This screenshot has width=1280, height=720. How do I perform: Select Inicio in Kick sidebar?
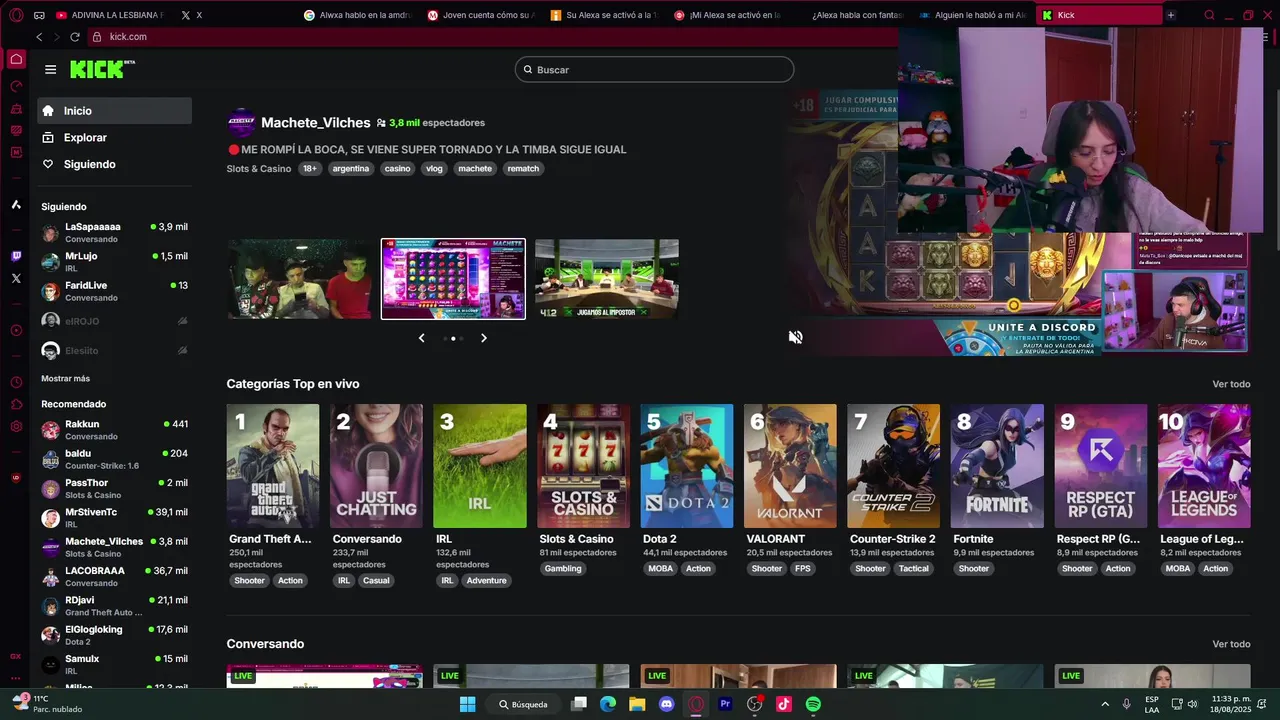[x=114, y=111]
